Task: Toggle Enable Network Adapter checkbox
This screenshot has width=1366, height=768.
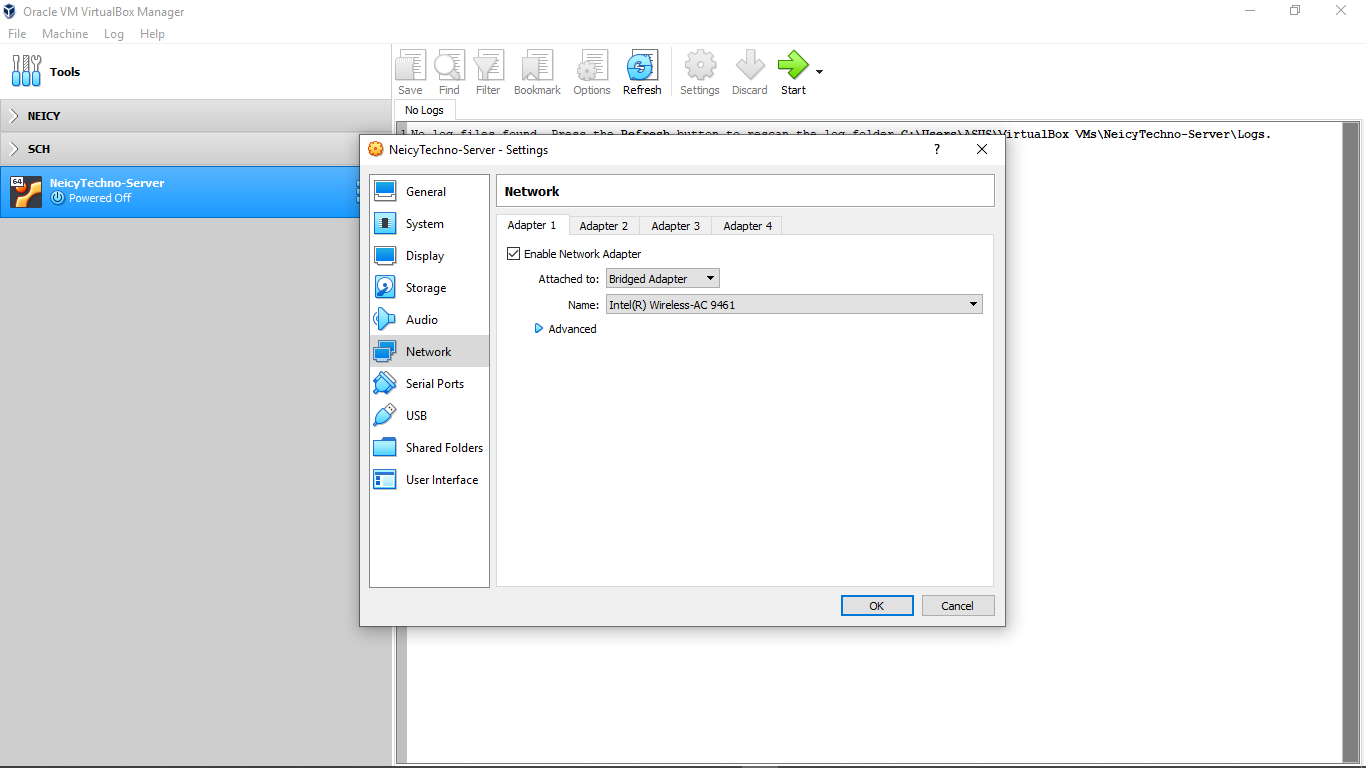Action: 514,254
